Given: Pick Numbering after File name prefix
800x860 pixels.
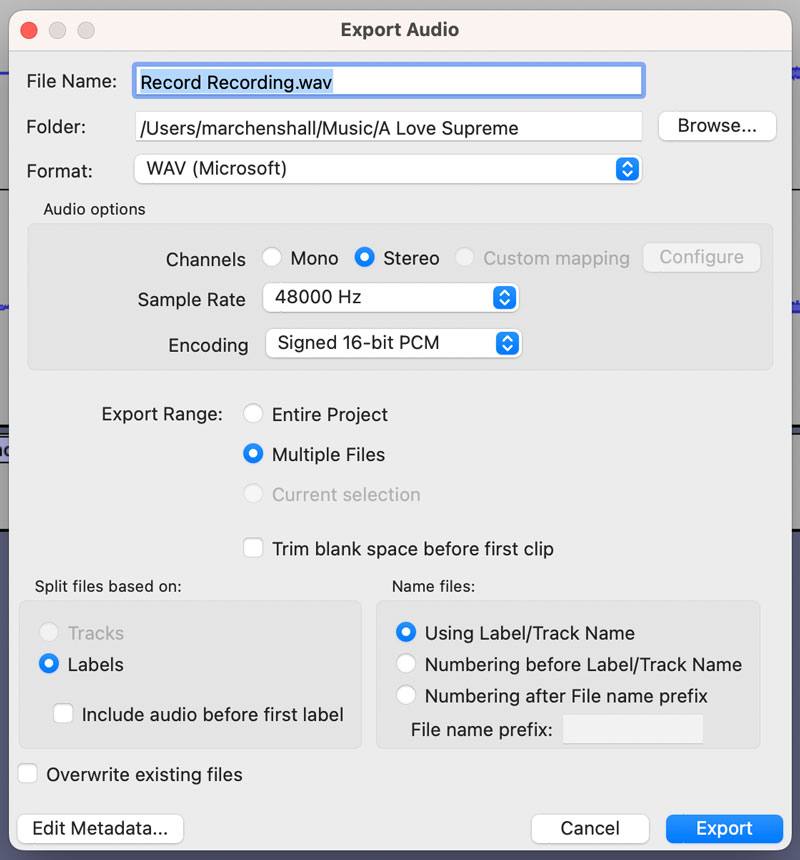Looking at the screenshot, I should pos(406,695).
